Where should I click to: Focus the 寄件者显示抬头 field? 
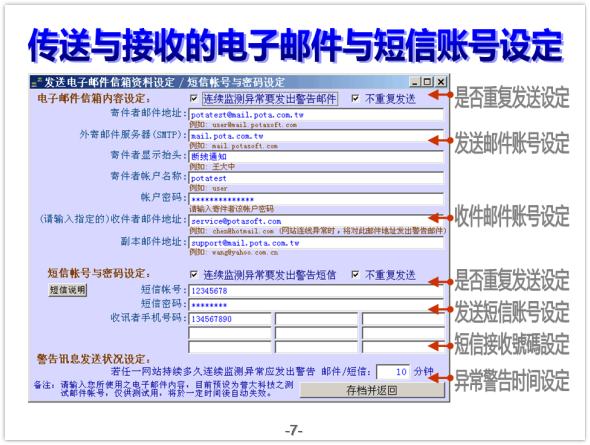click(316, 156)
